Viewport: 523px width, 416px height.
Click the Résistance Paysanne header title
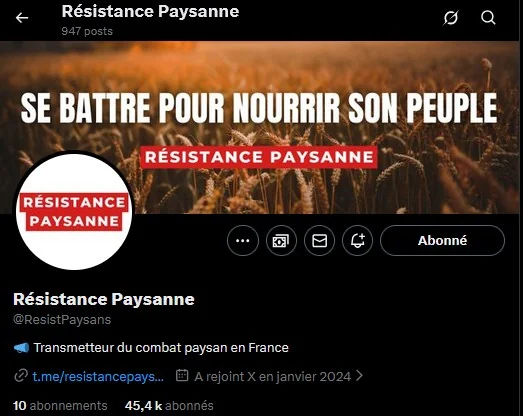point(150,11)
